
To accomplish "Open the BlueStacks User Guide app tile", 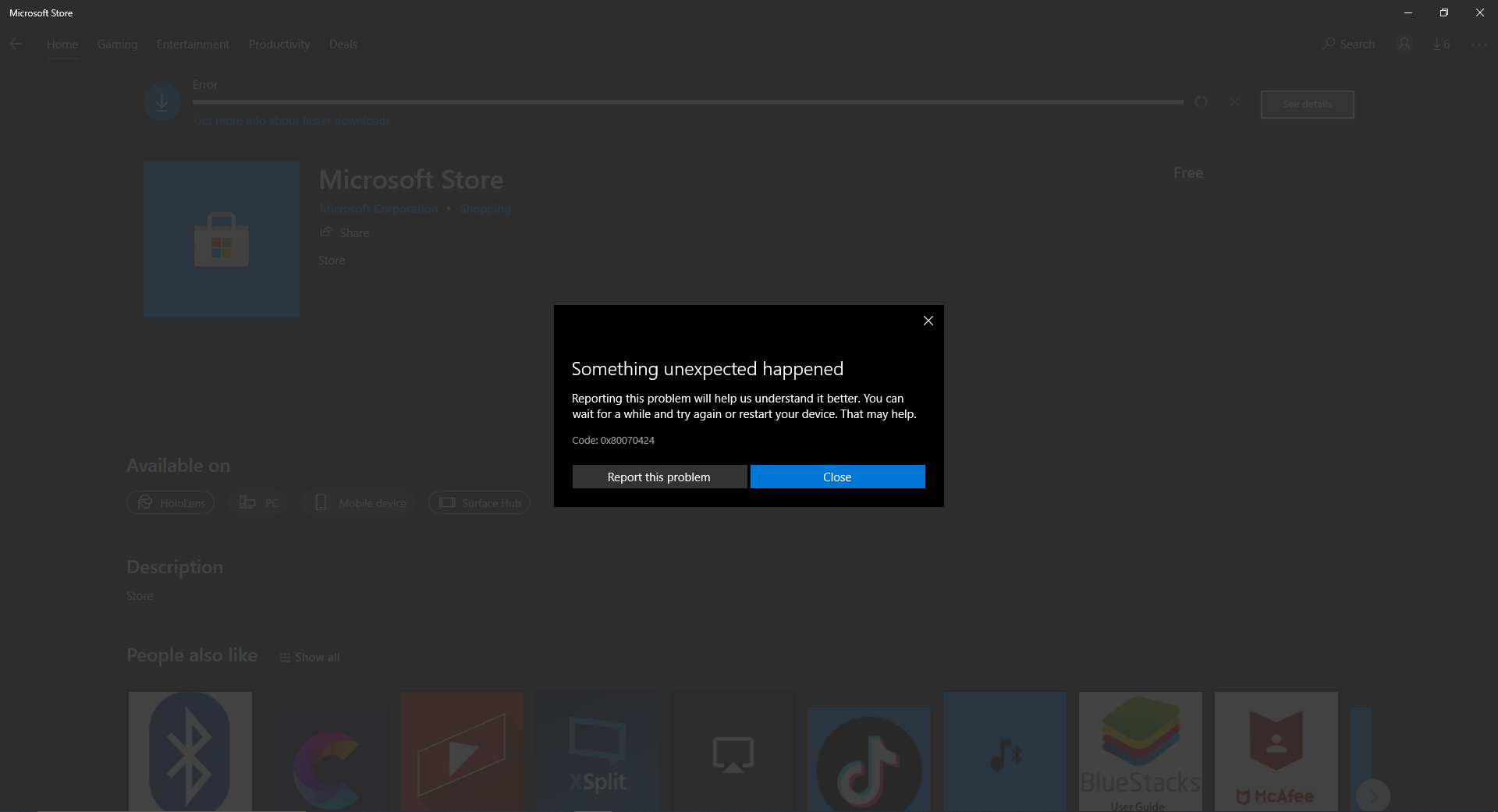I will point(1141,751).
